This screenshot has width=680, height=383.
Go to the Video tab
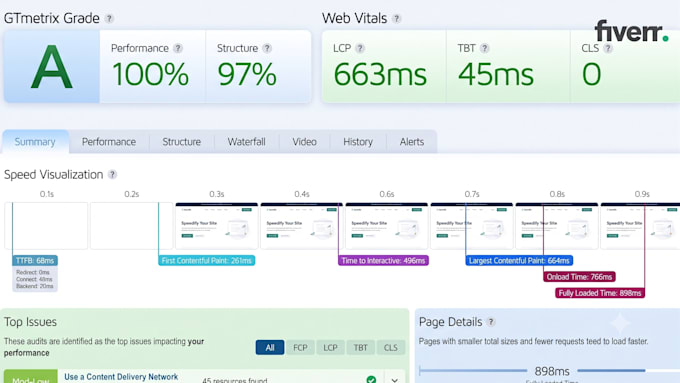pyautogui.click(x=304, y=142)
